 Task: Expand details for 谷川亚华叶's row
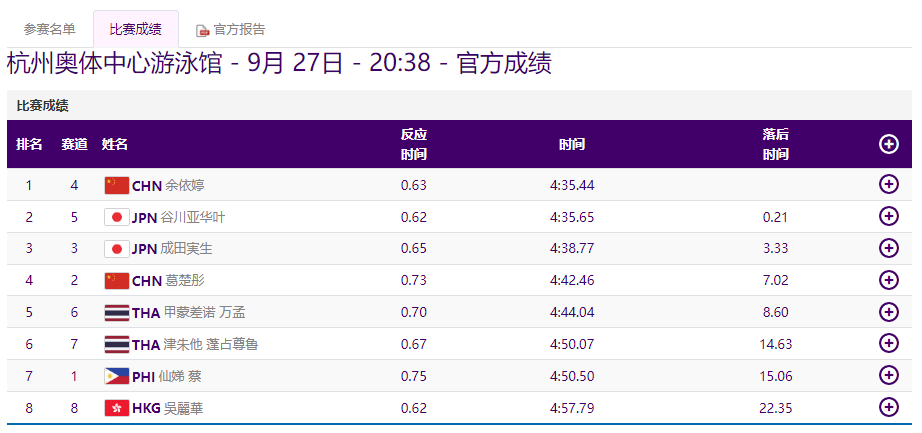click(x=888, y=216)
